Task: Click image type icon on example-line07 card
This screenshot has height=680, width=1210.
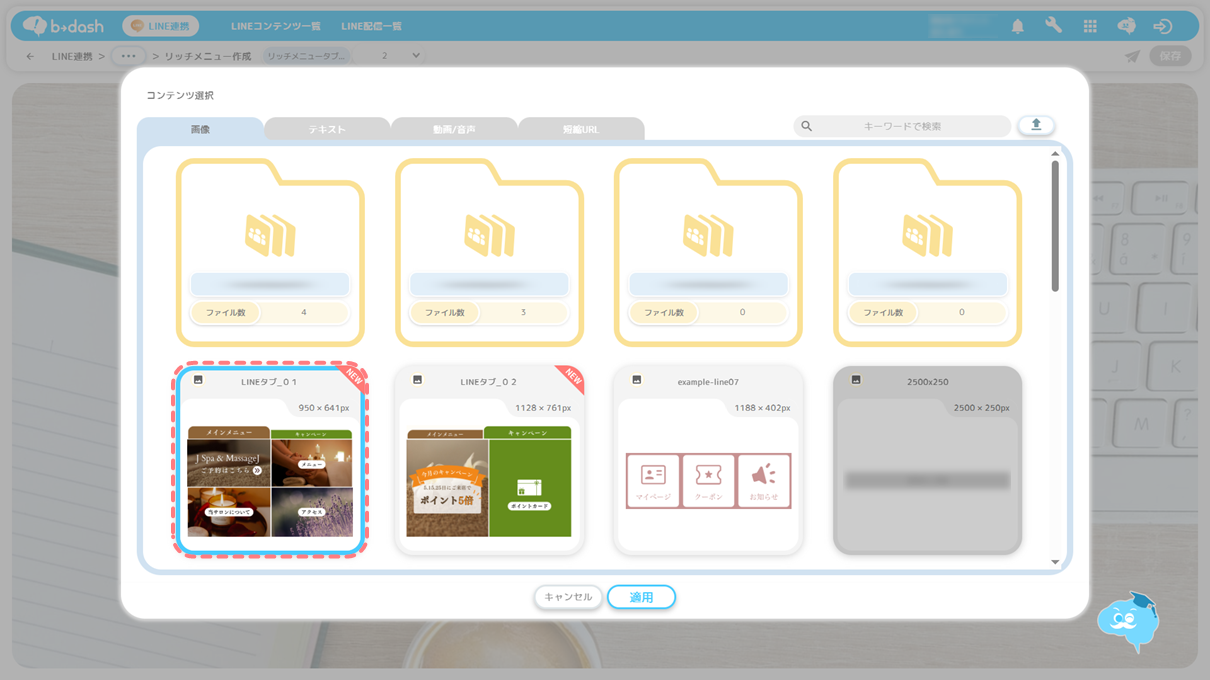Action: coord(637,380)
